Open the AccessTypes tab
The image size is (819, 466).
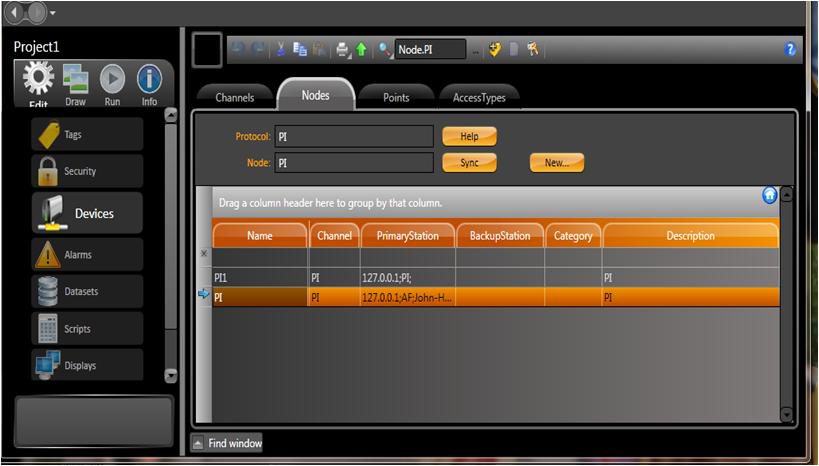478,97
